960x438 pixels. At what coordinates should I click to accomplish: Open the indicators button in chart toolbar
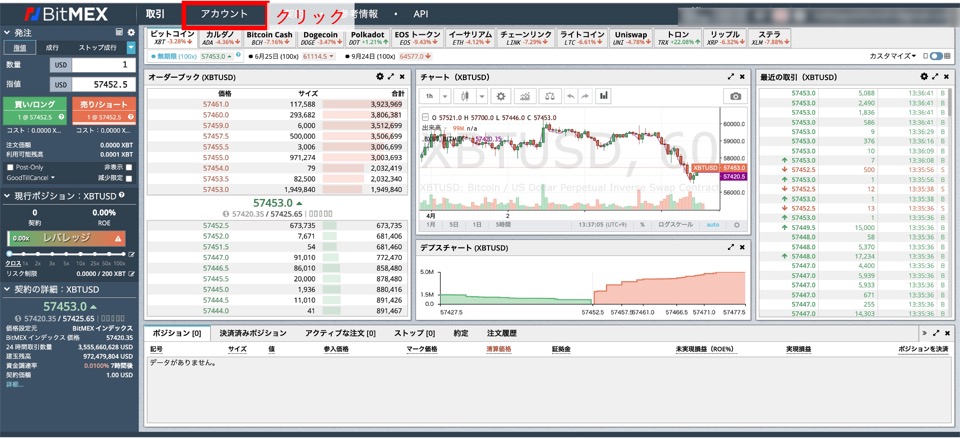[525, 96]
